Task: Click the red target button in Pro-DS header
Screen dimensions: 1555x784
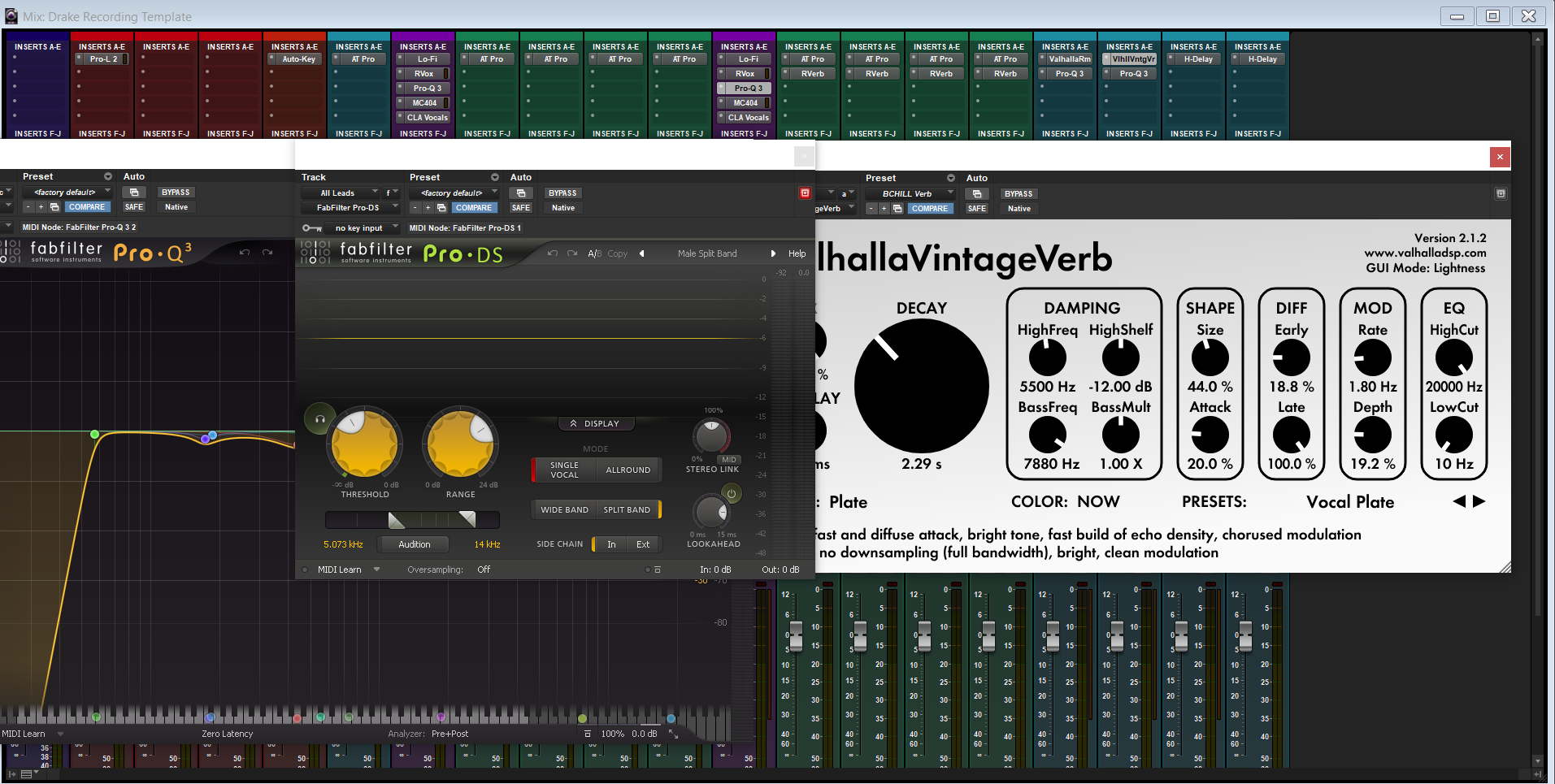Action: (x=805, y=193)
